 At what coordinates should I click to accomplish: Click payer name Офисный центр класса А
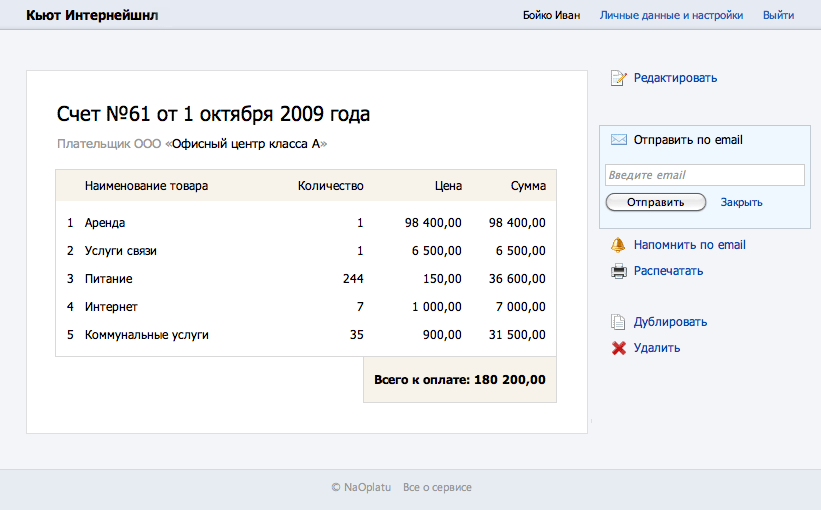[246, 144]
